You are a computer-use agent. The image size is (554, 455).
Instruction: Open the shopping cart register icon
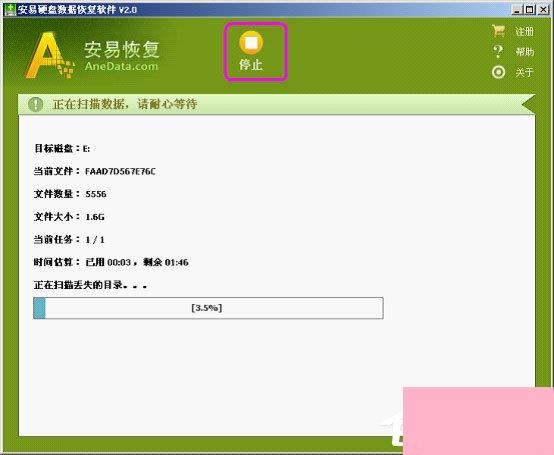click(498, 31)
